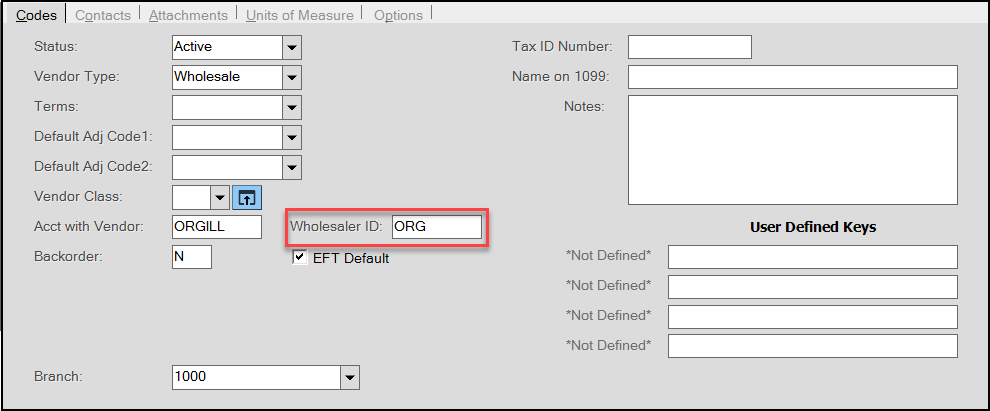Open the Vendor Type dropdown arrow
The height and width of the screenshot is (411, 990).
[291, 77]
